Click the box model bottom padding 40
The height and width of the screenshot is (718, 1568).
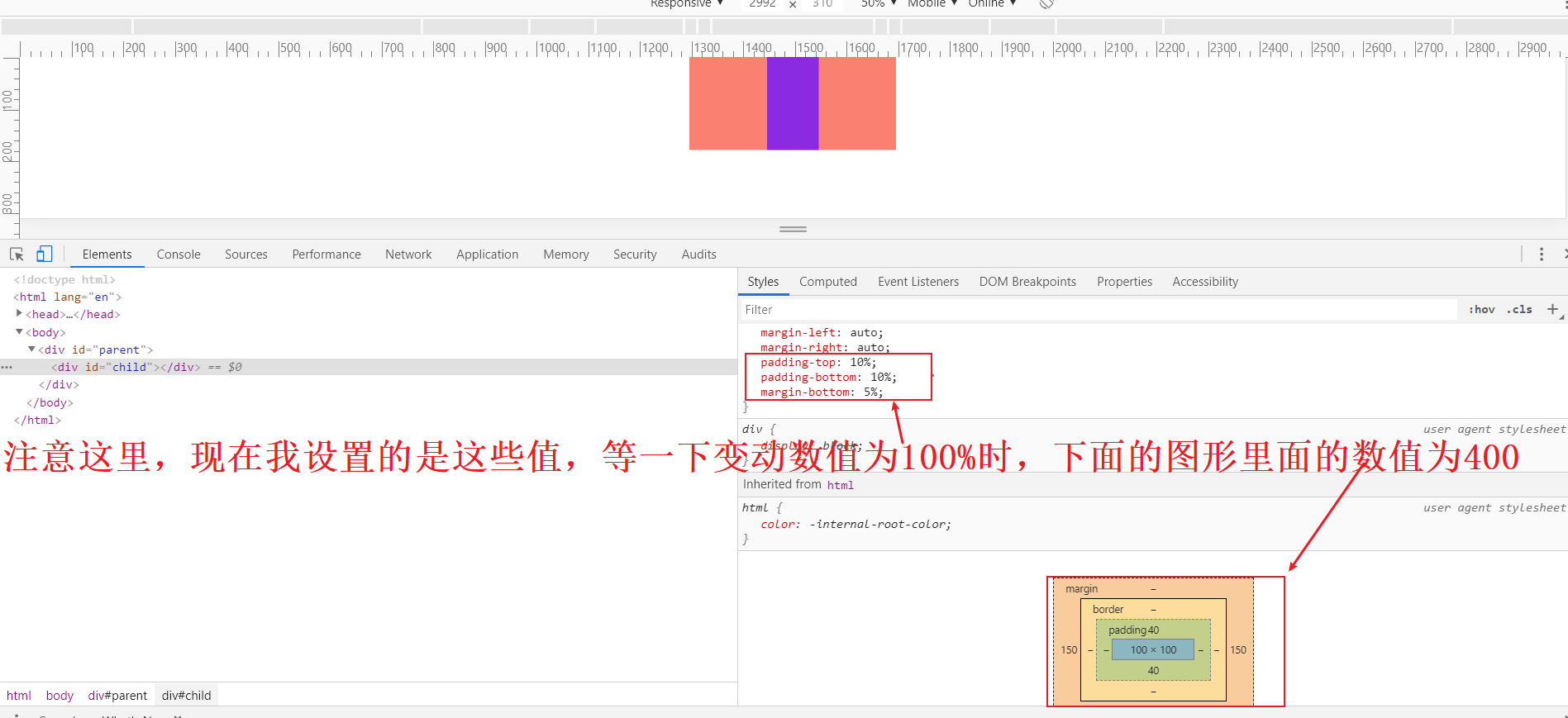tap(1153, 671)
